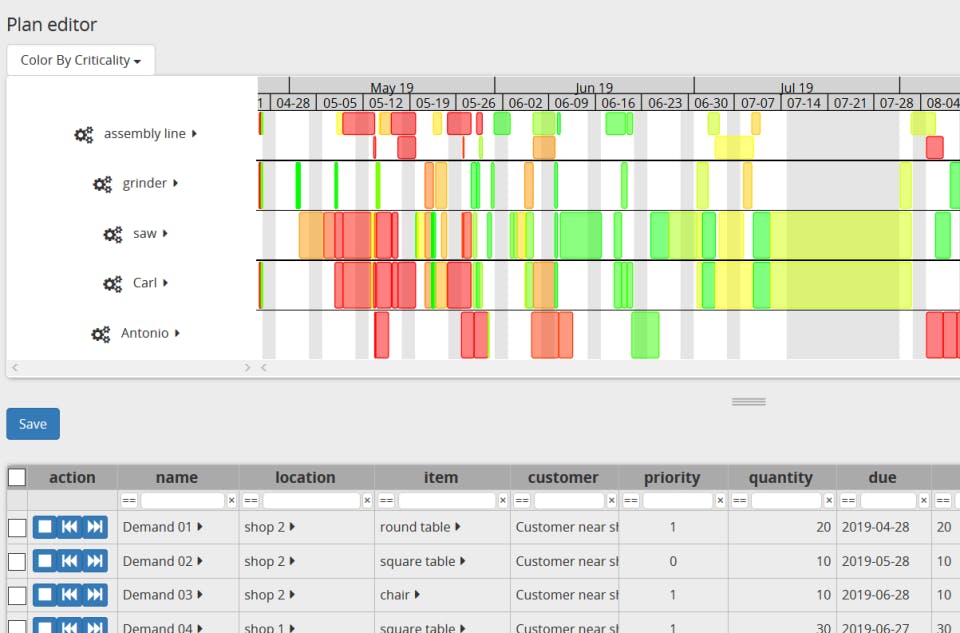Screen dimensions: 960x633
Task: Click the gears icon next to grinder
Action: click(102, 184)
